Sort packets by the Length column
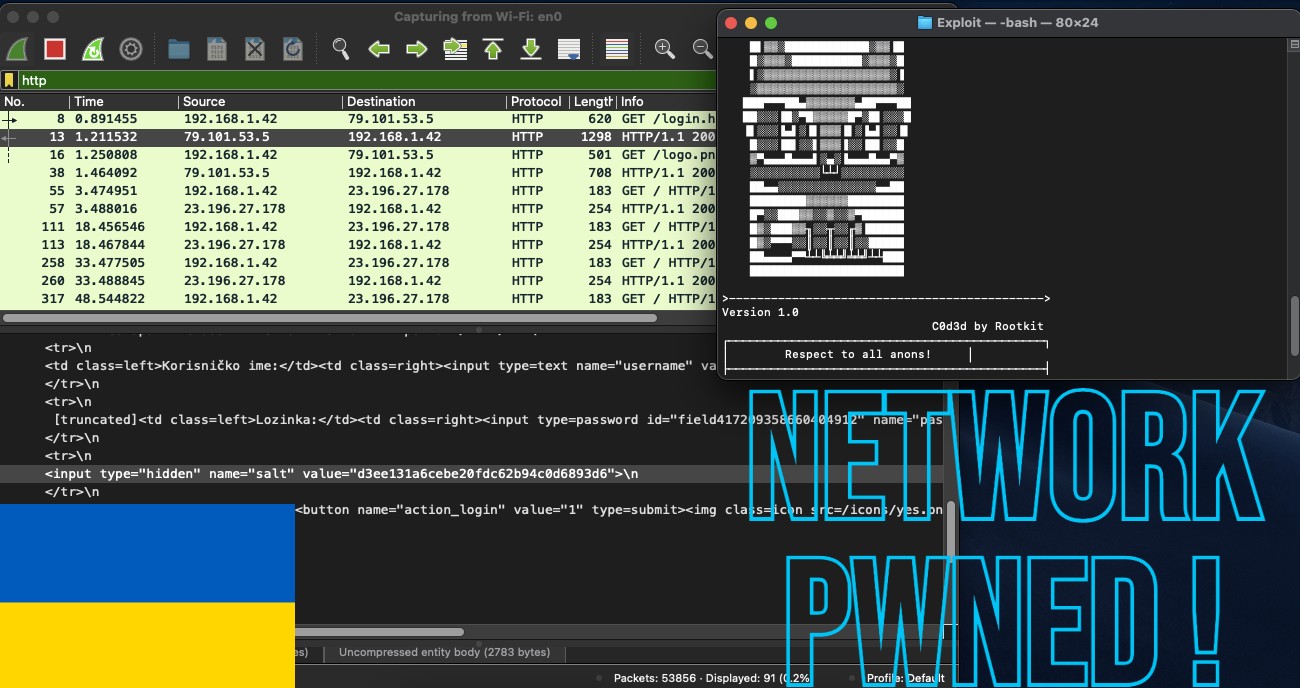Viewport: 1300px width, 688px height. tap(592, 101)
